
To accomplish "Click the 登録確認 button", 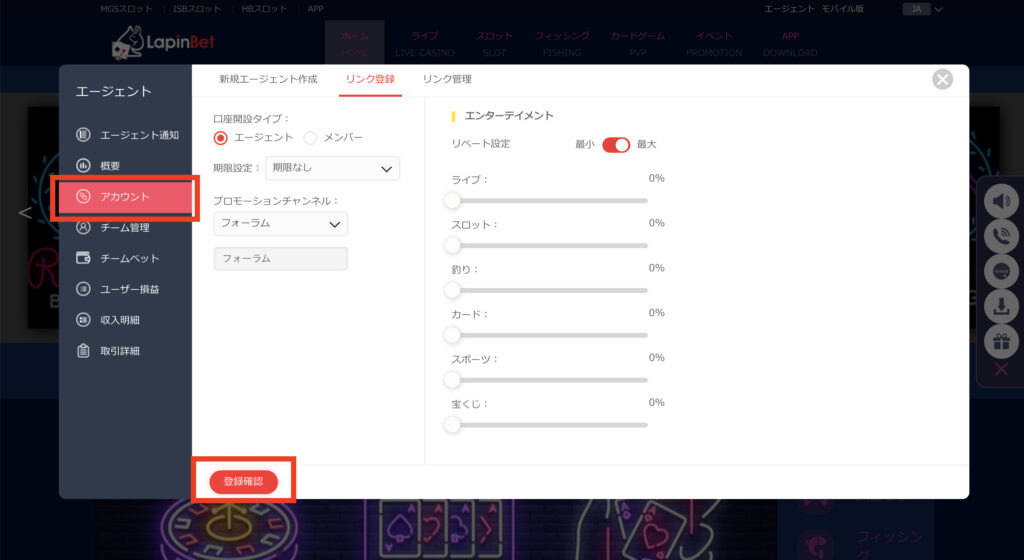I will pyautogui.click(x=244, y=482).
